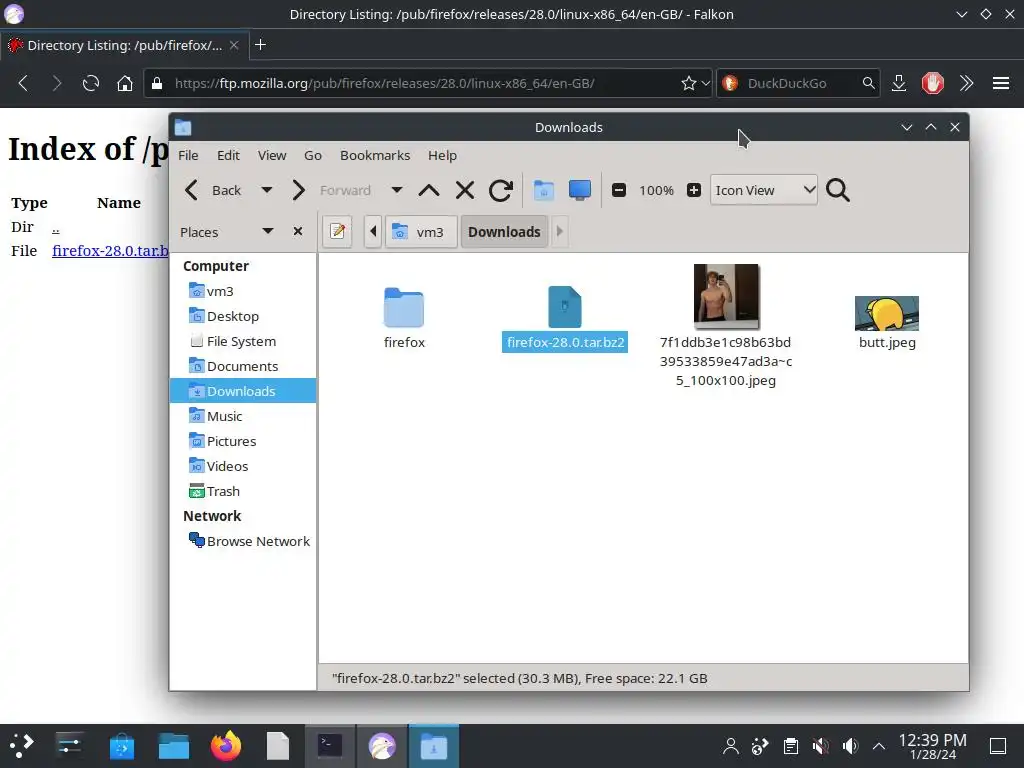
Task: Click the parent directory '..' link
Action: click(56, 227)
